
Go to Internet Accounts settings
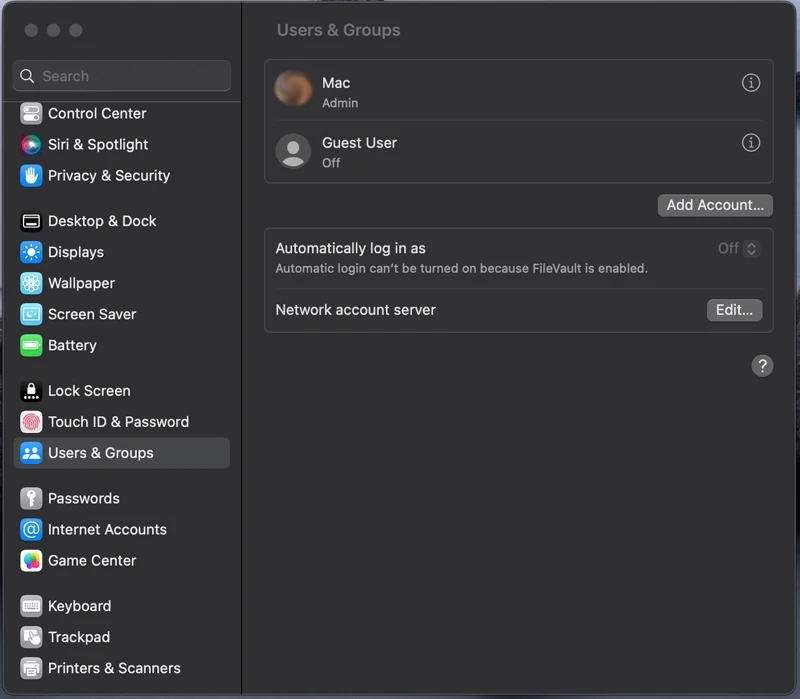point(107,529)
